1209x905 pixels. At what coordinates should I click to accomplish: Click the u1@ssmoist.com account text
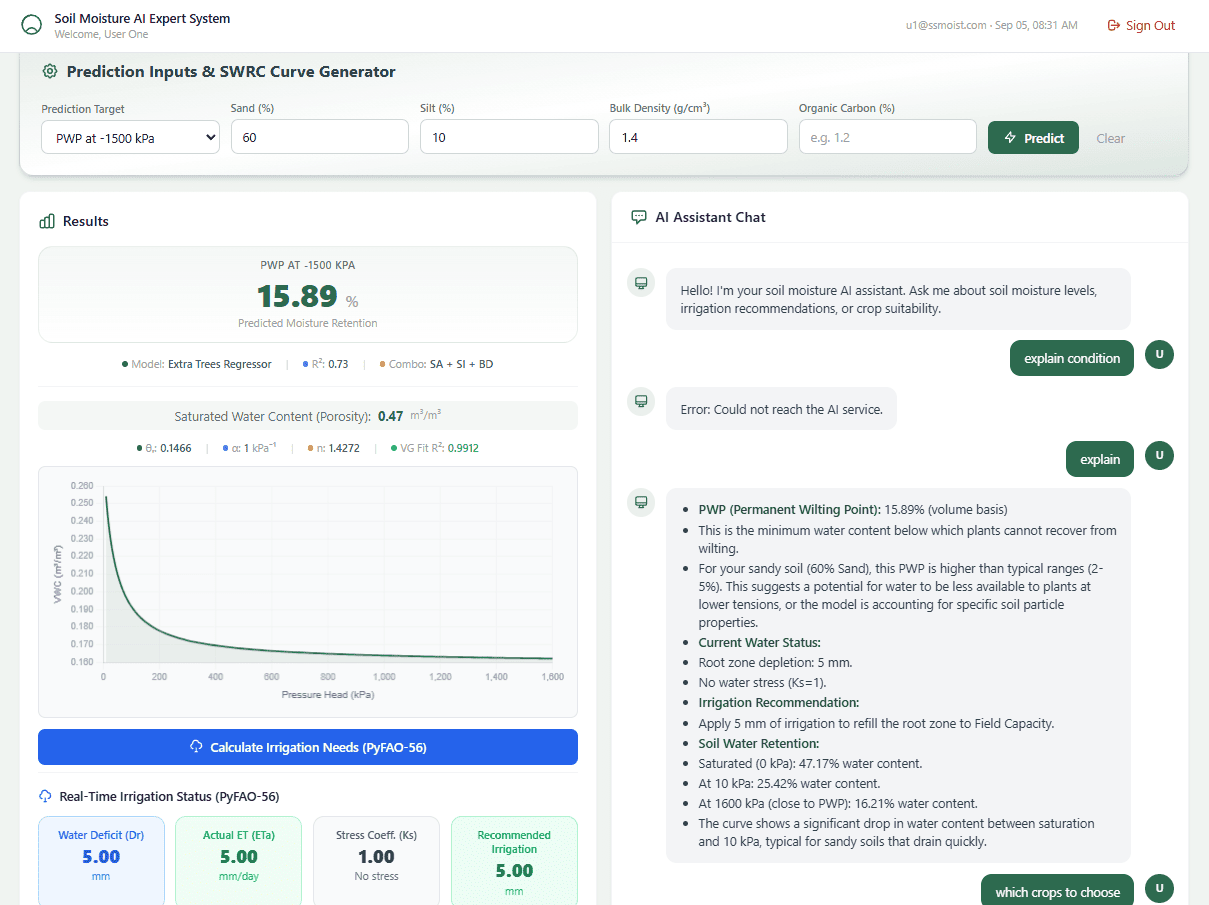(x=946, y=25)
